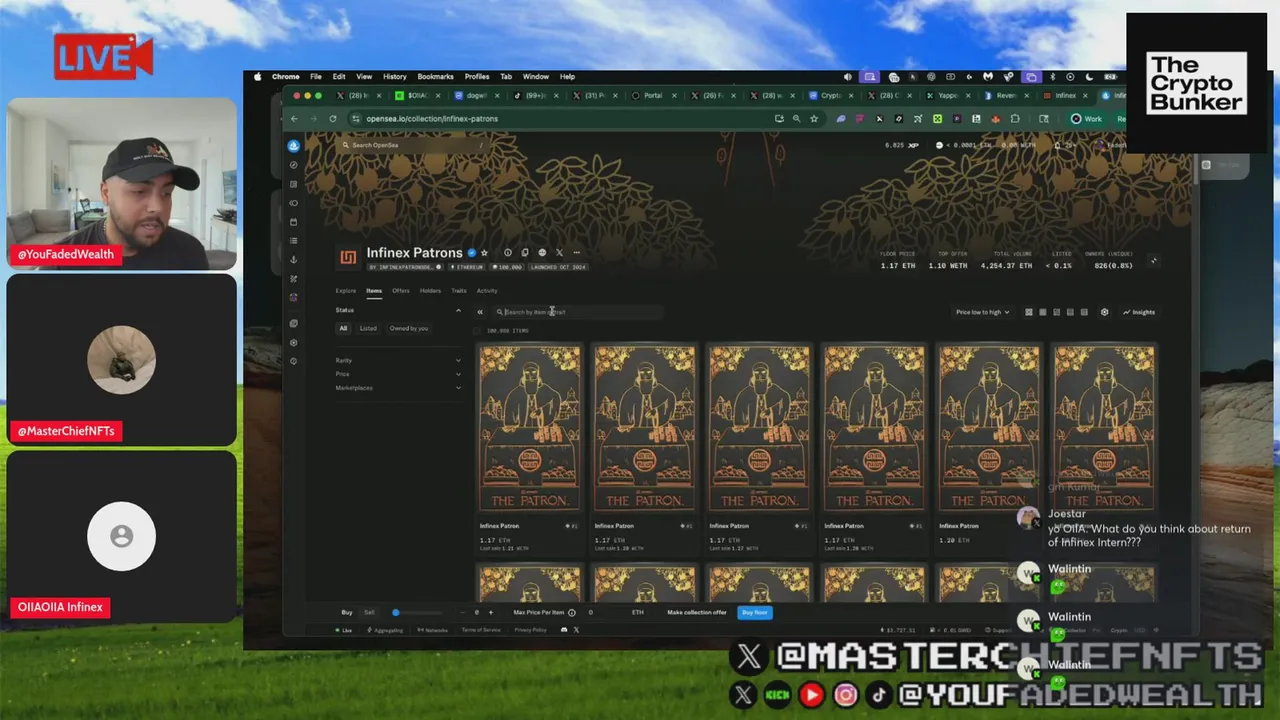The width and height of the screenshot is (1280, 720).
Task: Click macOS volume icon in menu bar
Action: coord(848,76)
